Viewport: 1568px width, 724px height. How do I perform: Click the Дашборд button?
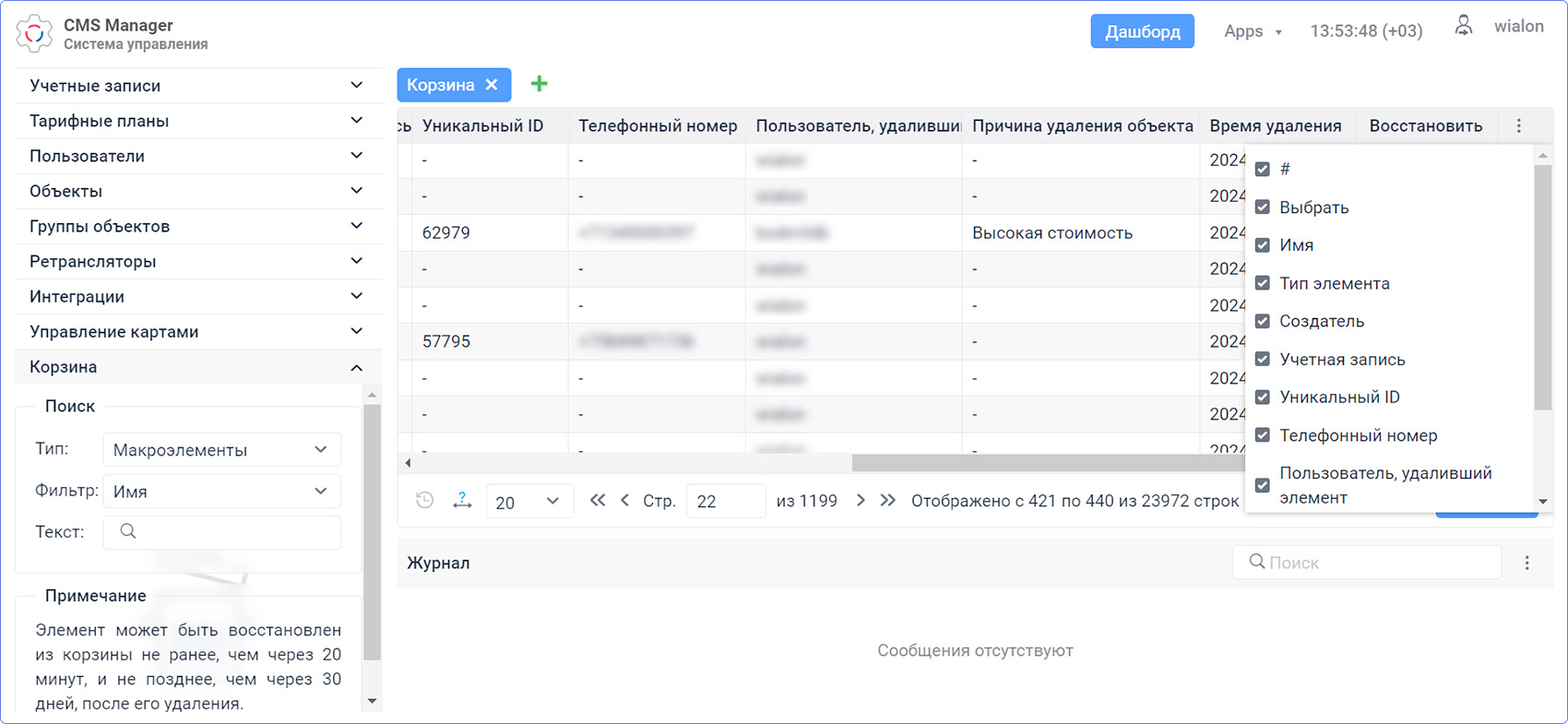[x=1142, y=31]
